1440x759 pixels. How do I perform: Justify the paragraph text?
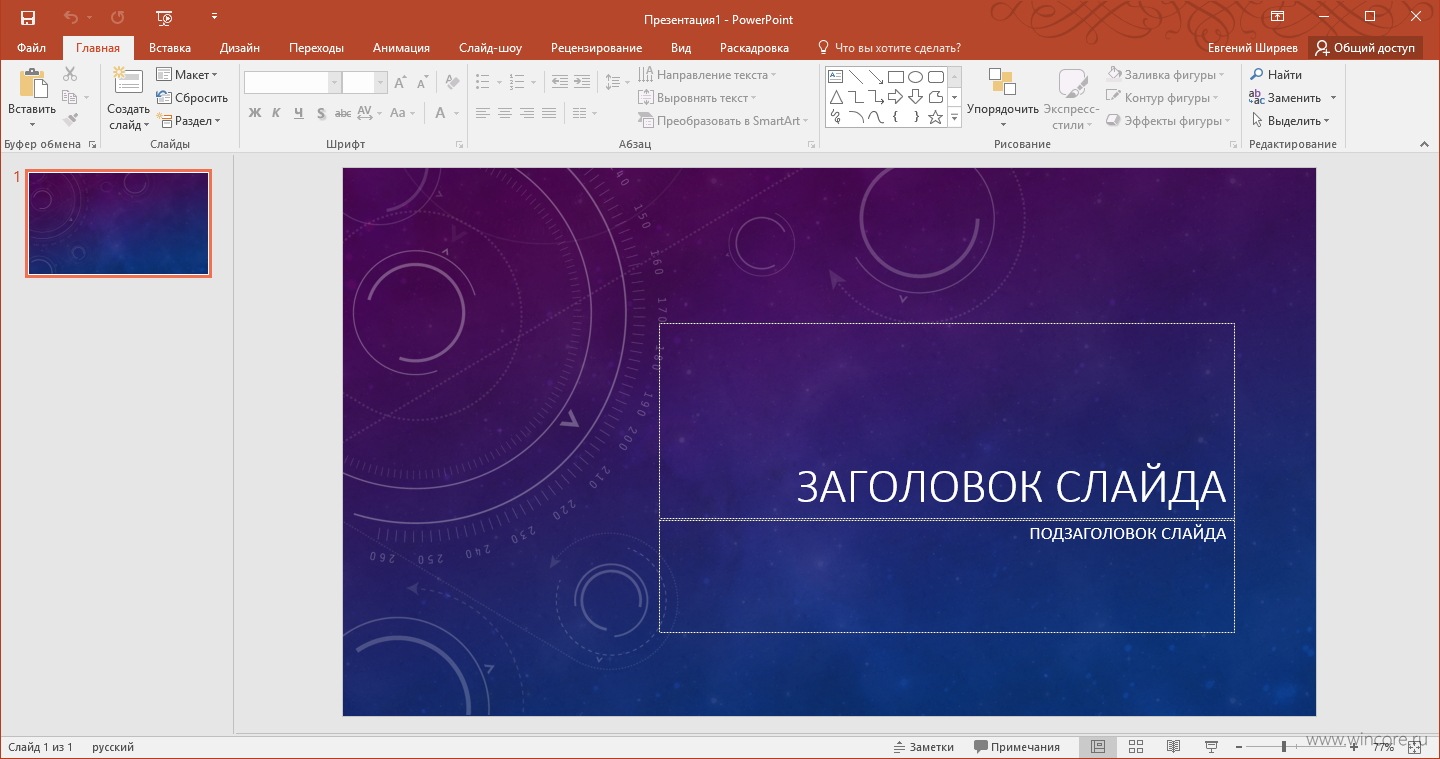coord(549,114)
